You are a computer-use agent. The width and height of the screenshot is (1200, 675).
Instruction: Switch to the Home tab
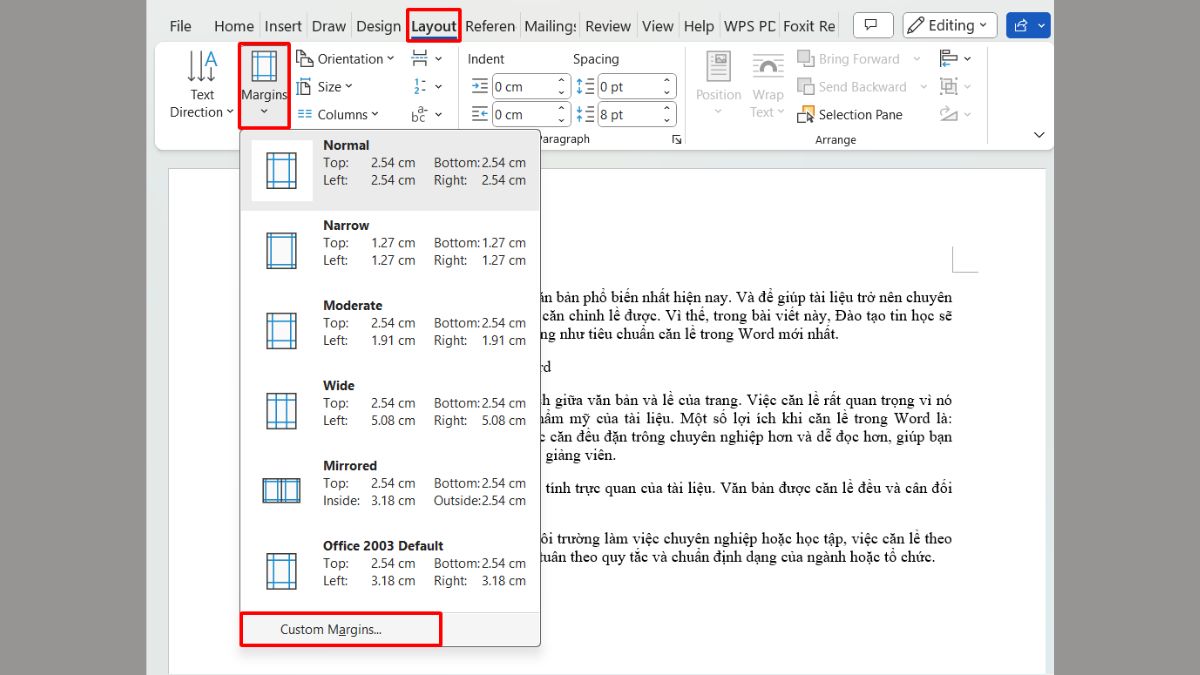point(233,26)
